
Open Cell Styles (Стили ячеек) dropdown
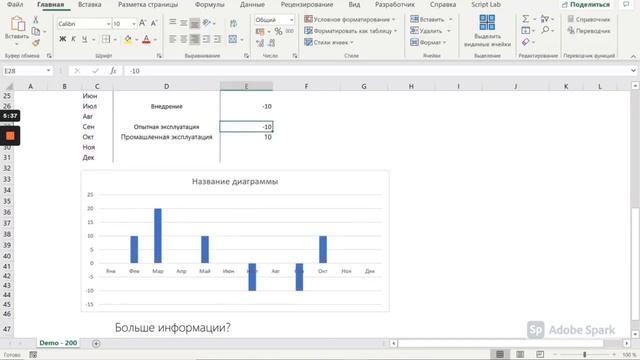(329, 42)
